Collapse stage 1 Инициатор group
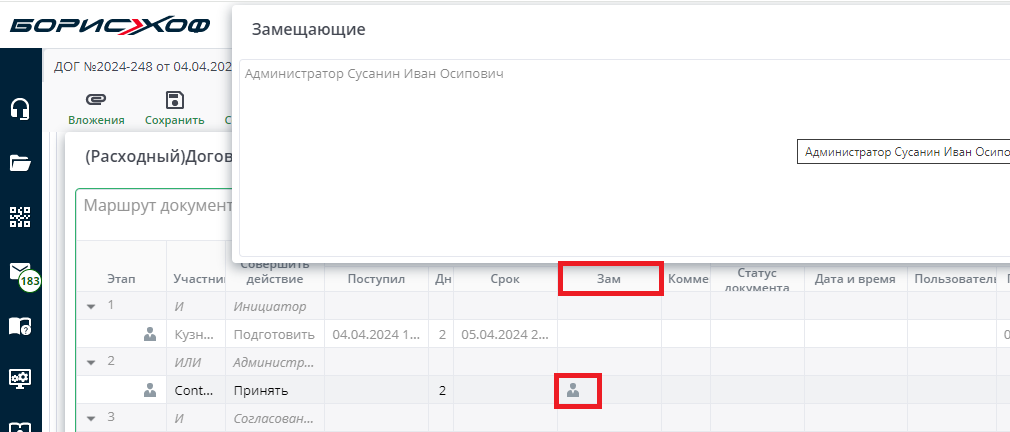 pyautogui.click(x=91, y=306)
